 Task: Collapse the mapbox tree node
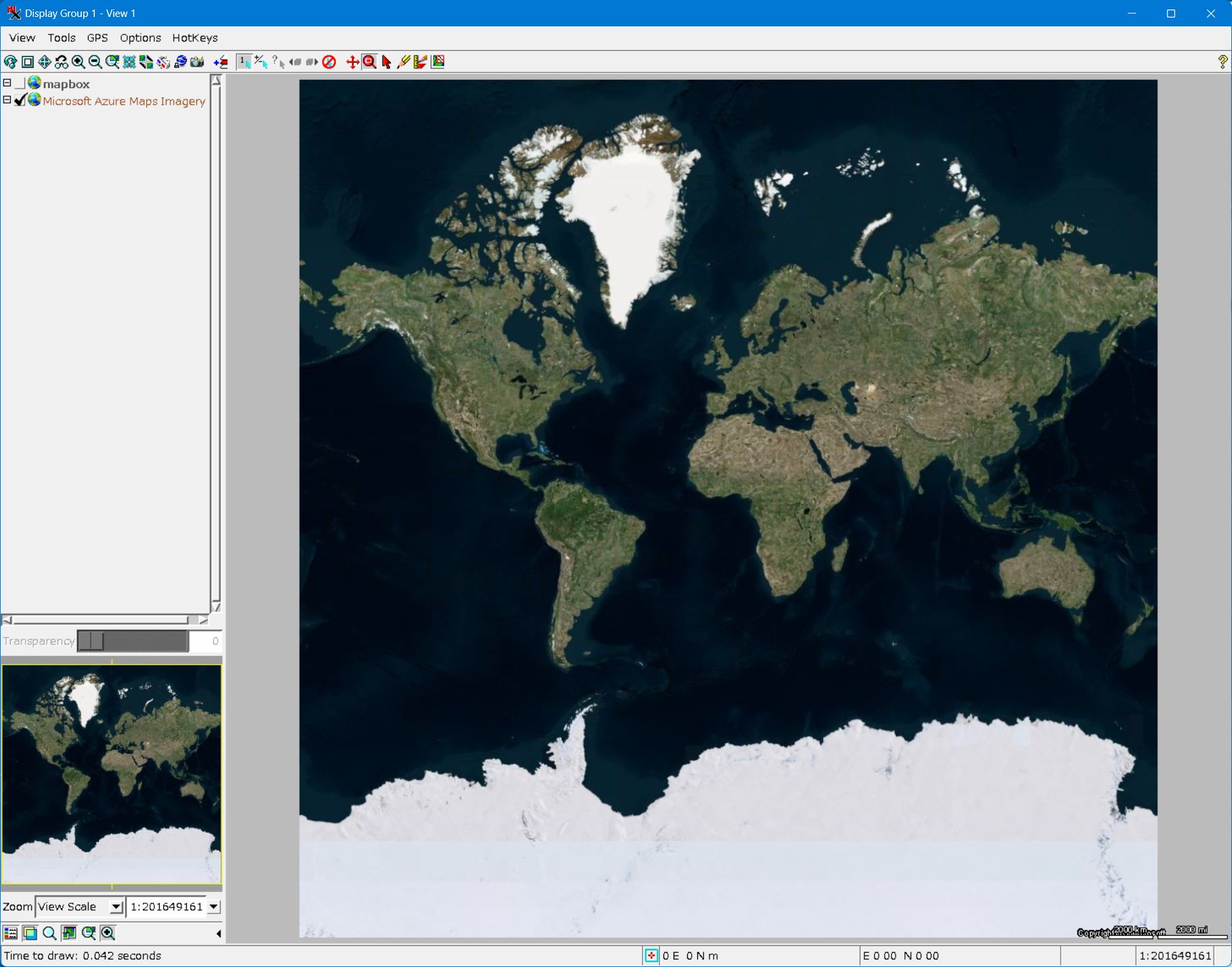(7, 83)
